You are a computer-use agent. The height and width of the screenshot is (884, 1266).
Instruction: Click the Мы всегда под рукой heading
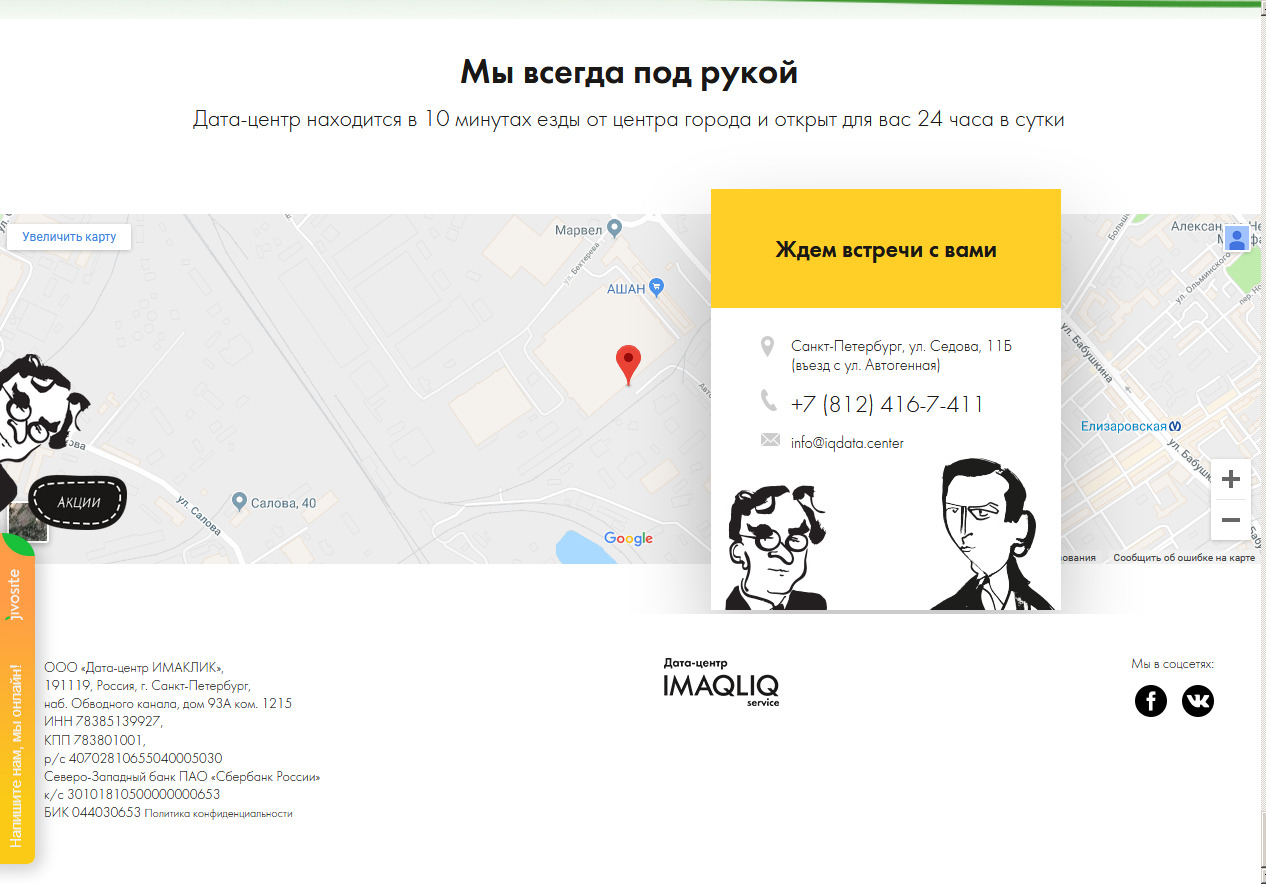(x=629, y=72)
